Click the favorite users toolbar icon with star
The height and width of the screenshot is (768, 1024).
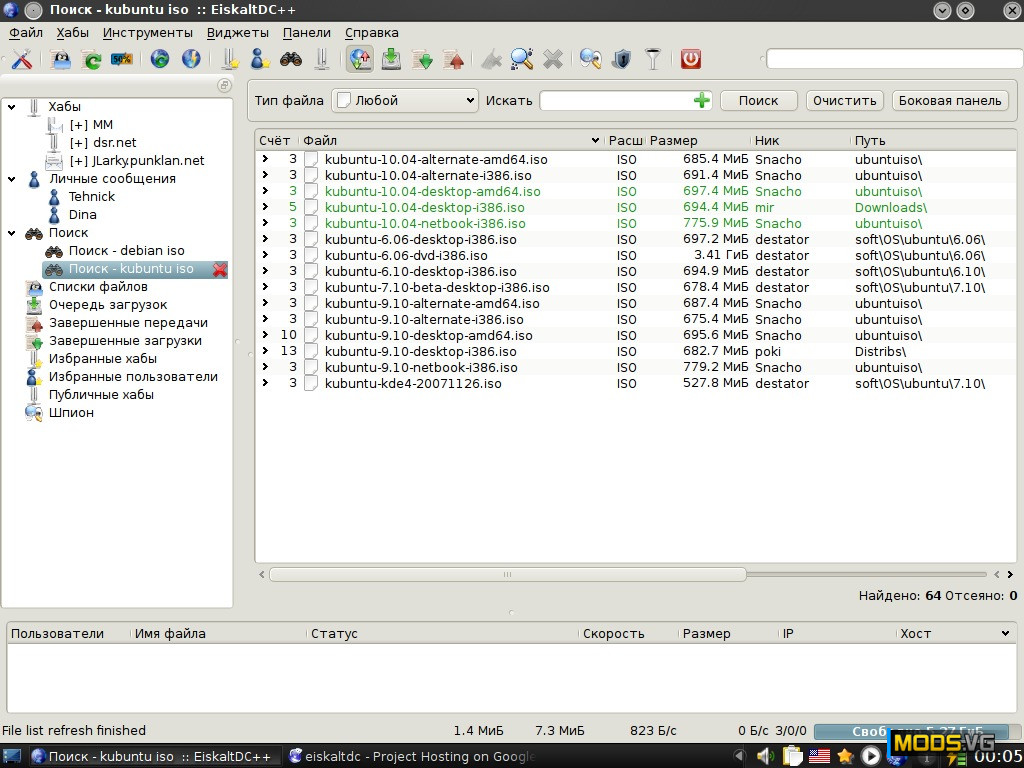coord(259,60)
